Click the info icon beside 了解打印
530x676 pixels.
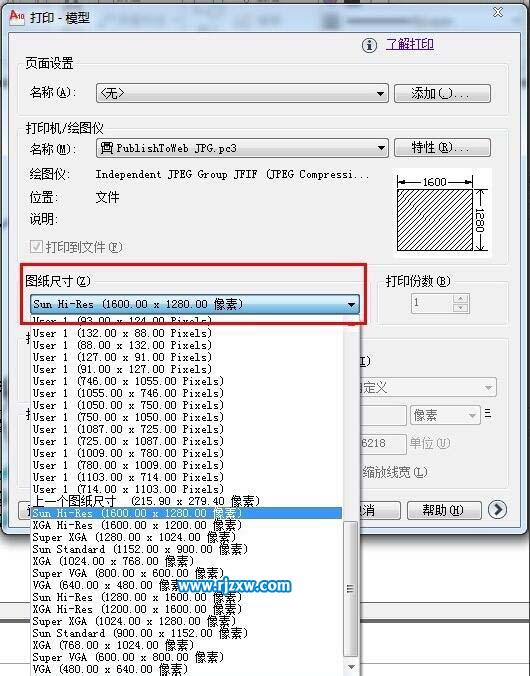point(369,45)
